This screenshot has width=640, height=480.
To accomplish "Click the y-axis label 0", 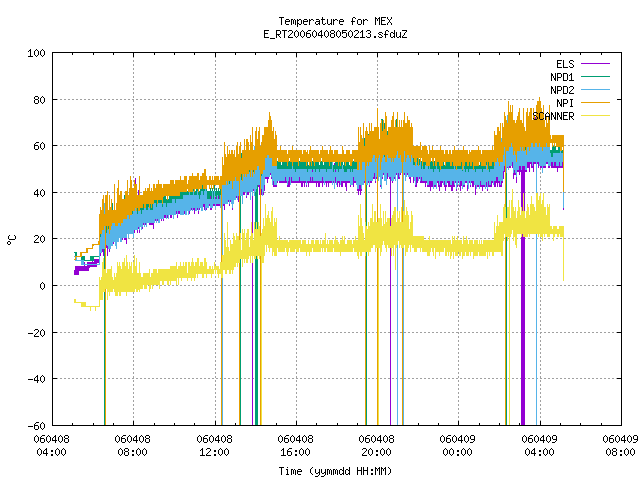I will click(42, 286).
